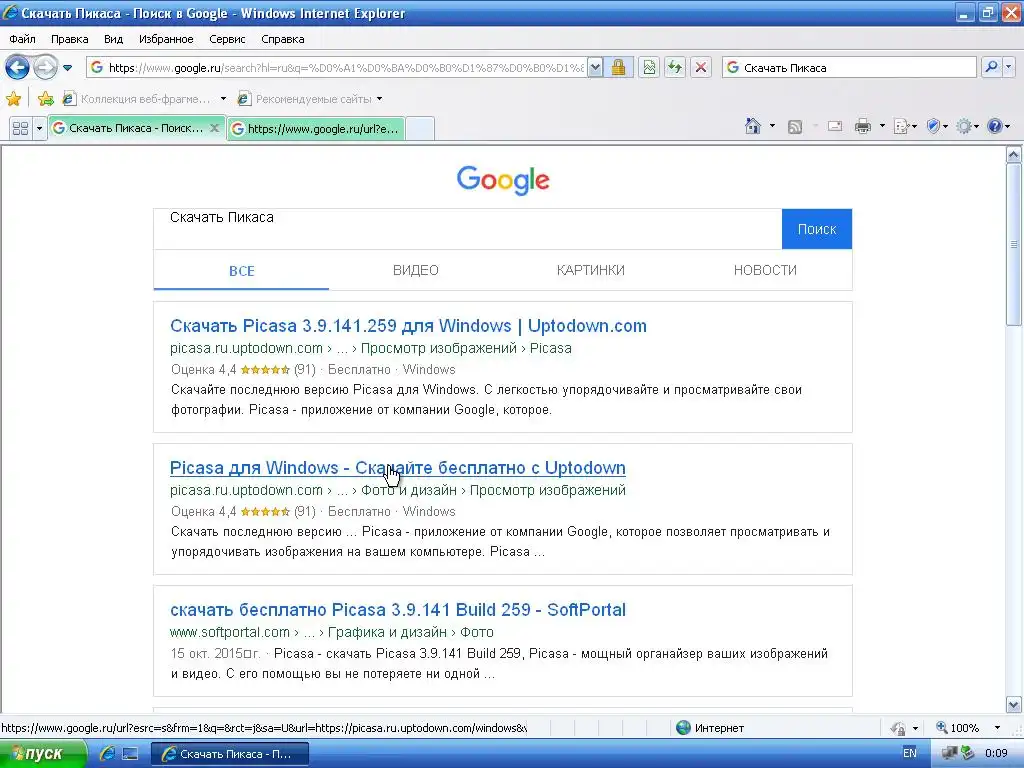Open the Справка menu
The height and width of the screenshot is (768, 1024).
[283, 39]
